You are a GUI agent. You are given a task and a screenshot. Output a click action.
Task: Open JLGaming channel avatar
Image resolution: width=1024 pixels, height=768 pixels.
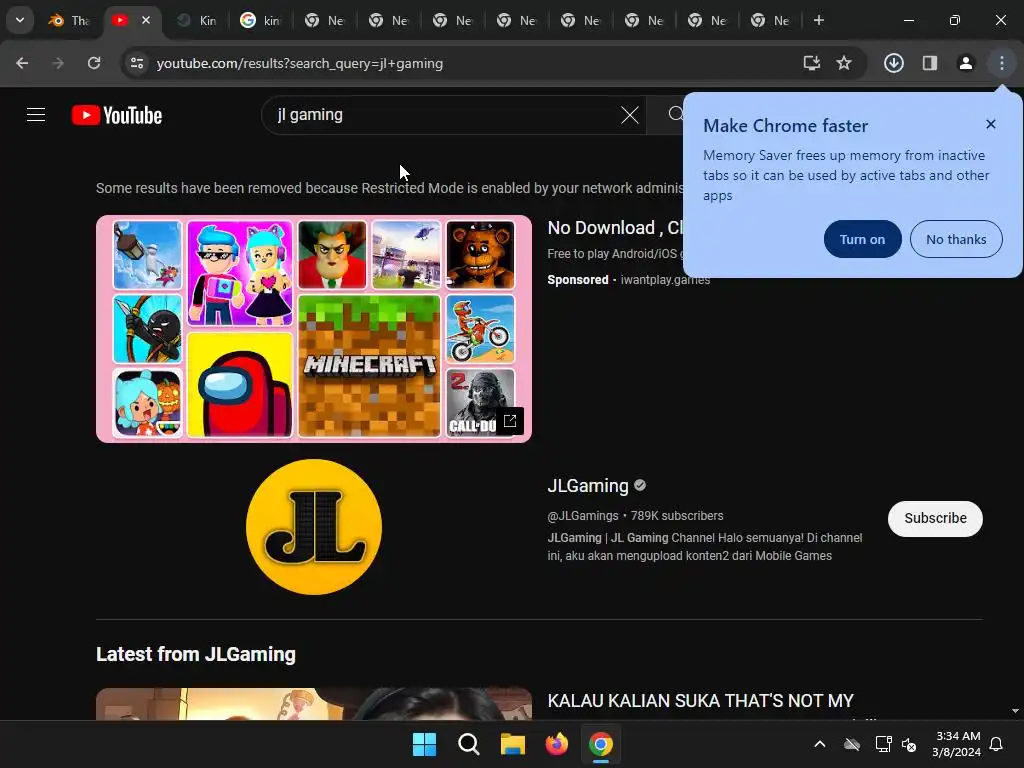(314, 526)
